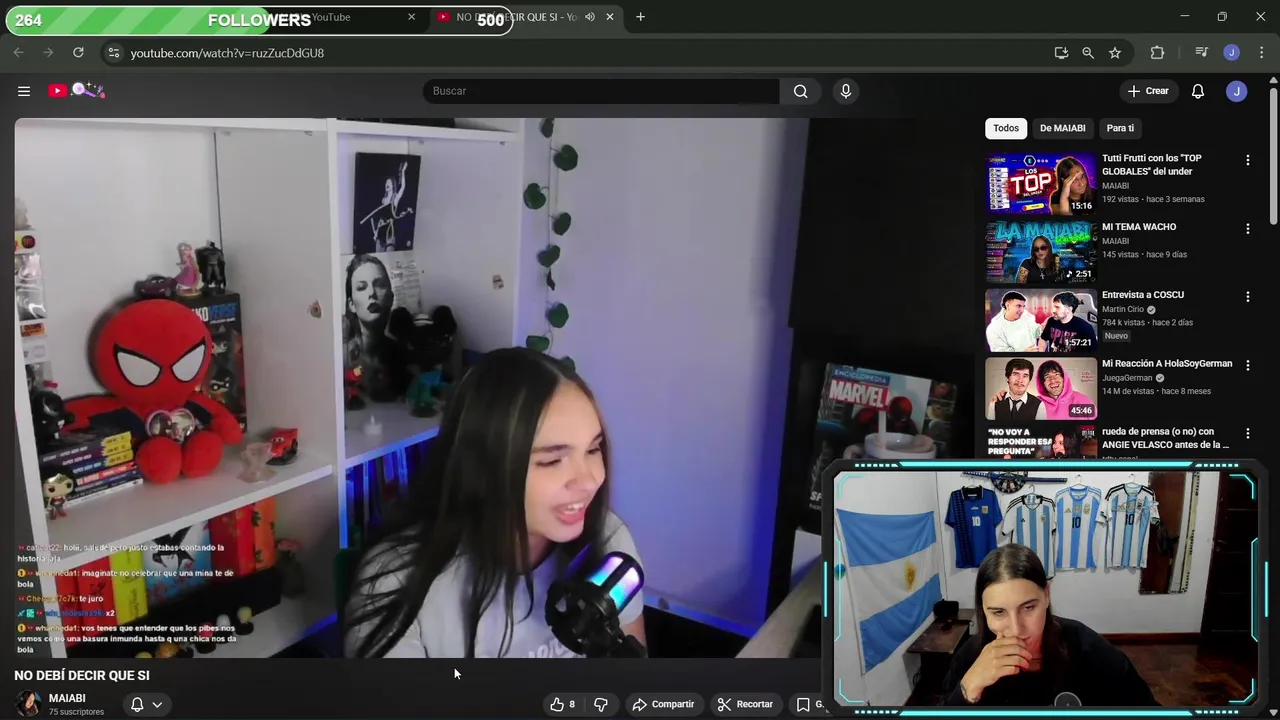Select the Todos filter chip
Image resolution: width=1280 pixels, height=720 pixels.
pyautogui.click(x=1006, y=128)
